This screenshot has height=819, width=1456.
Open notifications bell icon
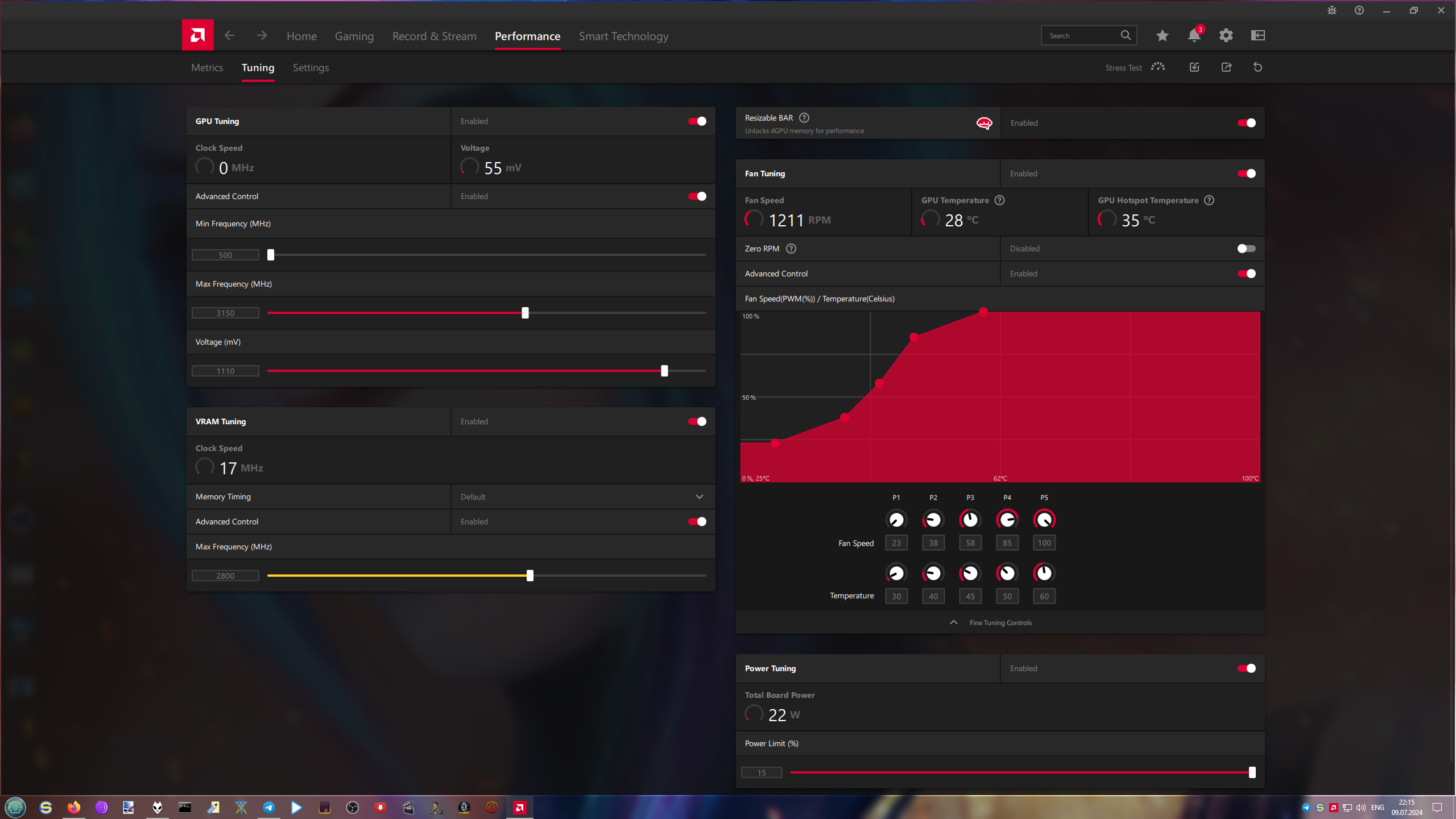pos(1194,35)
